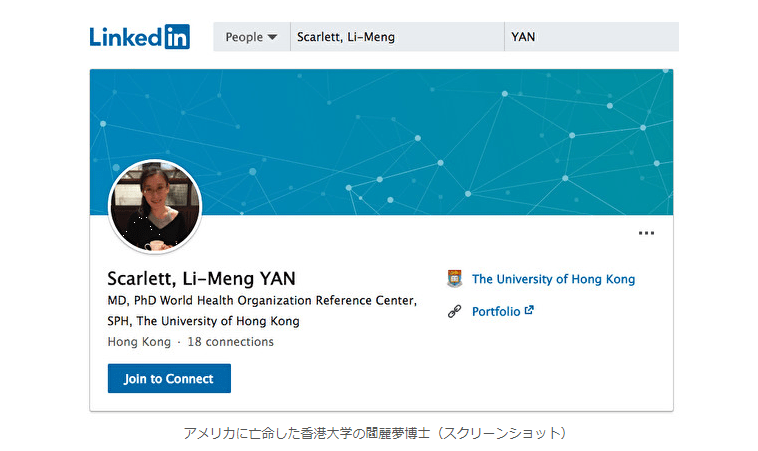Open the Portfolio link
The height and width of the screenshot is (451, 758).
tap(496, 311)
